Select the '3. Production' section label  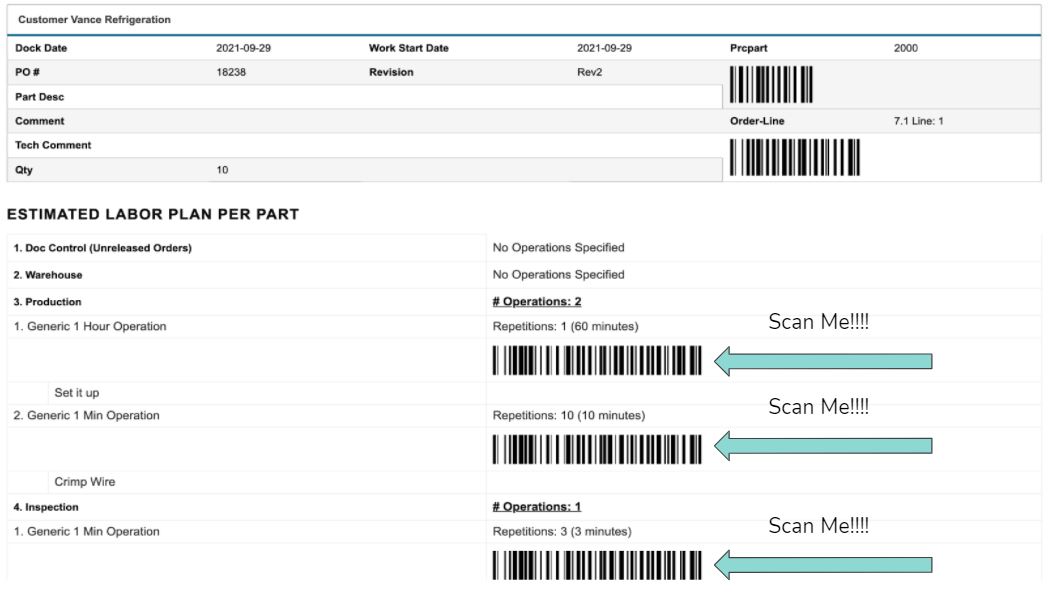[x=47, y=302]
